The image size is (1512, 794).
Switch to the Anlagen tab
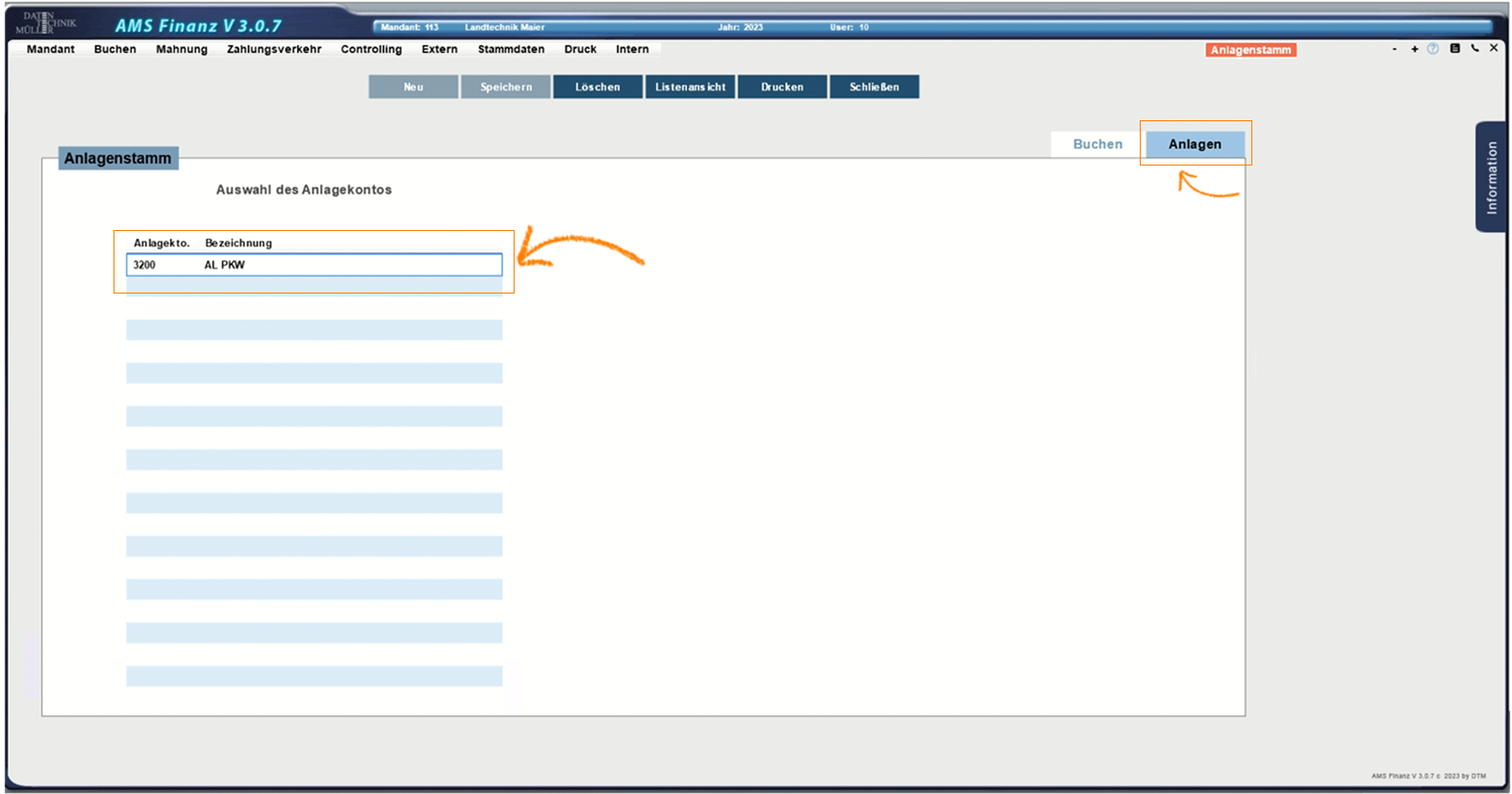(1195, 144)
